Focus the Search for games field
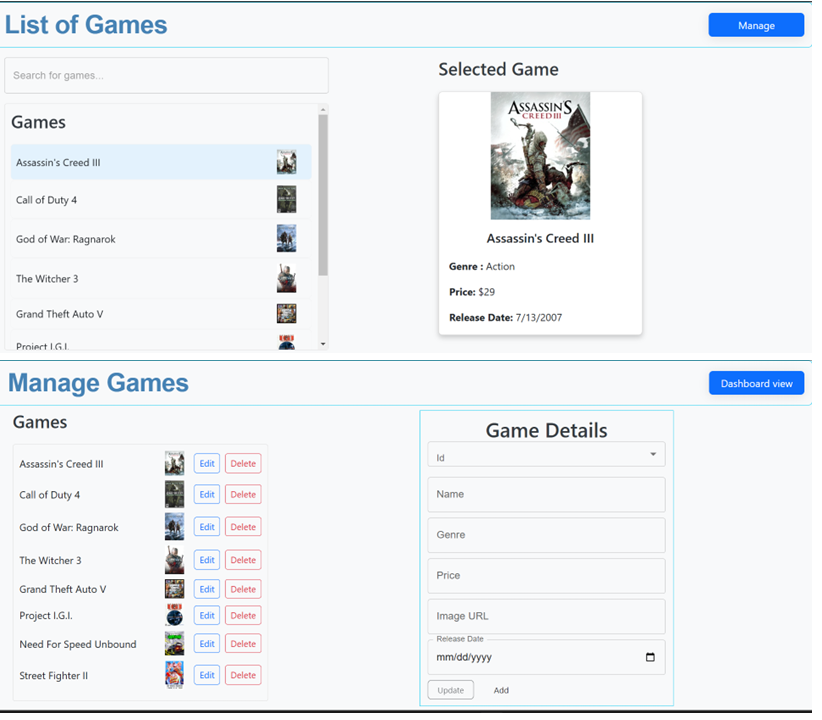Image resolution: width=822 pixels, height=720 pixels. [166, 76]
